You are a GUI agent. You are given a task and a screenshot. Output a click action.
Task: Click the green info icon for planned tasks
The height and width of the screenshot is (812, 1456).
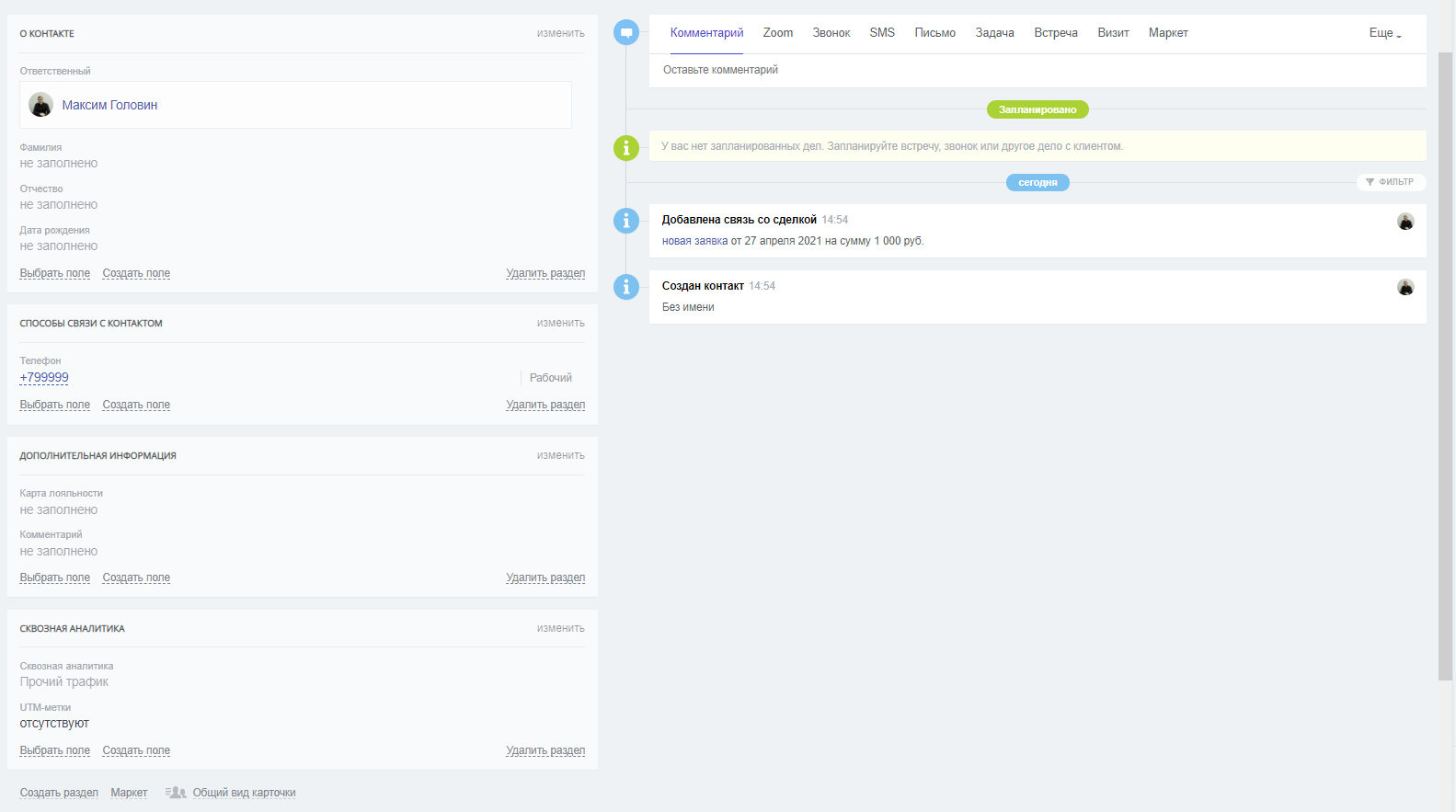click(x=626, y=147)
